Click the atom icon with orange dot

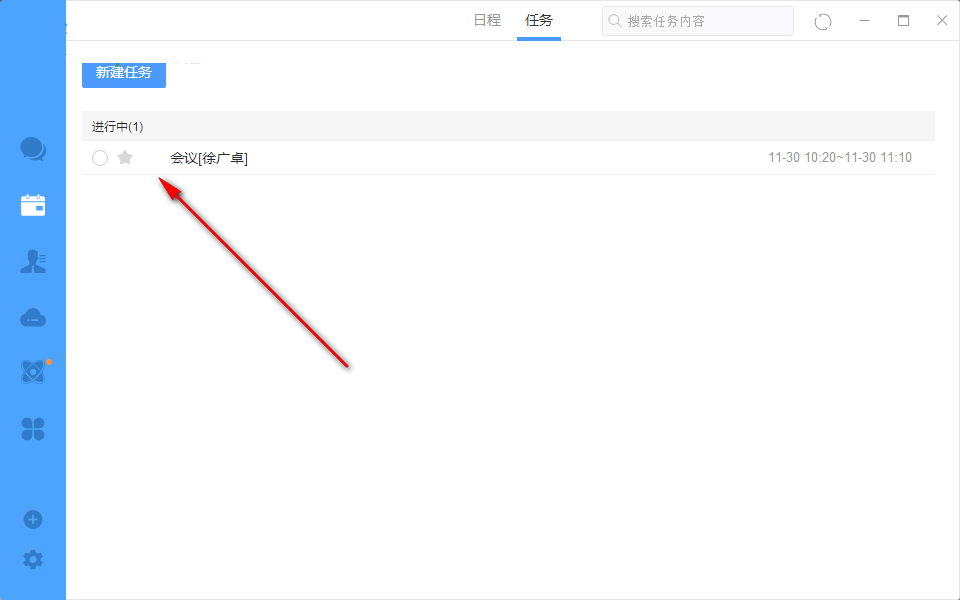click(33, 372)
